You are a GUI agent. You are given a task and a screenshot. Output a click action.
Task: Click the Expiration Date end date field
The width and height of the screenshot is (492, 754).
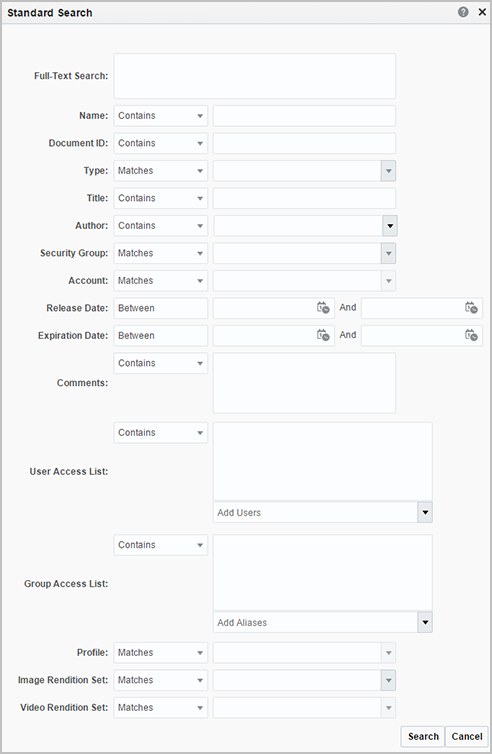pos(422,335)
